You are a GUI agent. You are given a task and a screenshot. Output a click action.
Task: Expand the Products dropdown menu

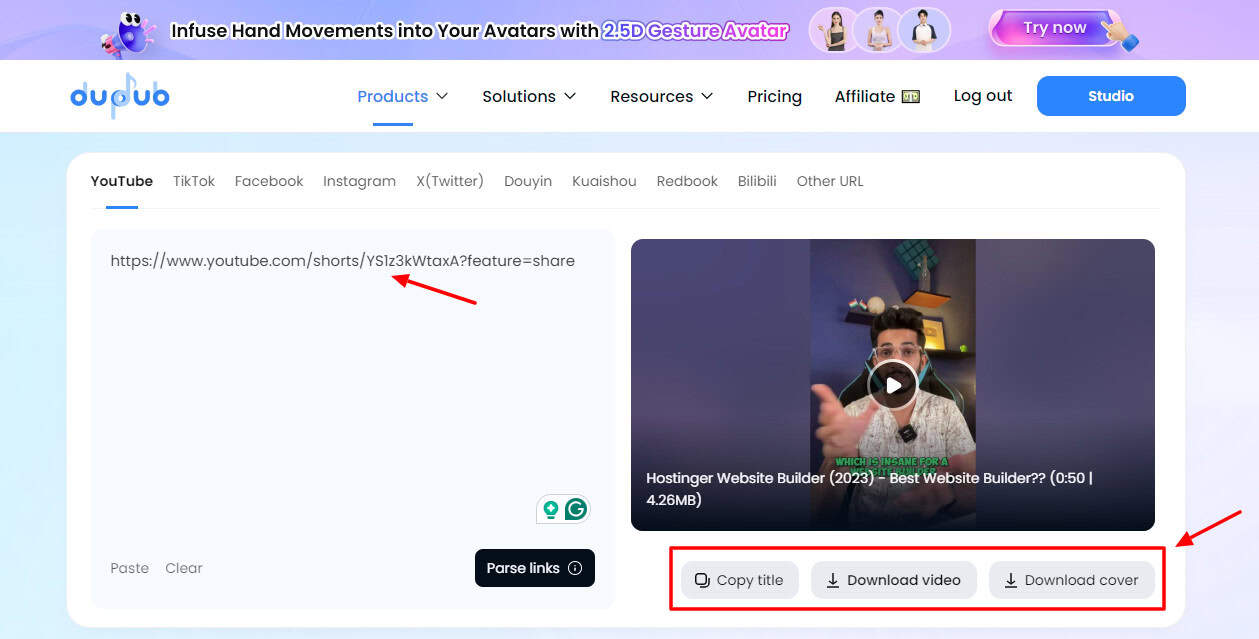pos(402,96)
